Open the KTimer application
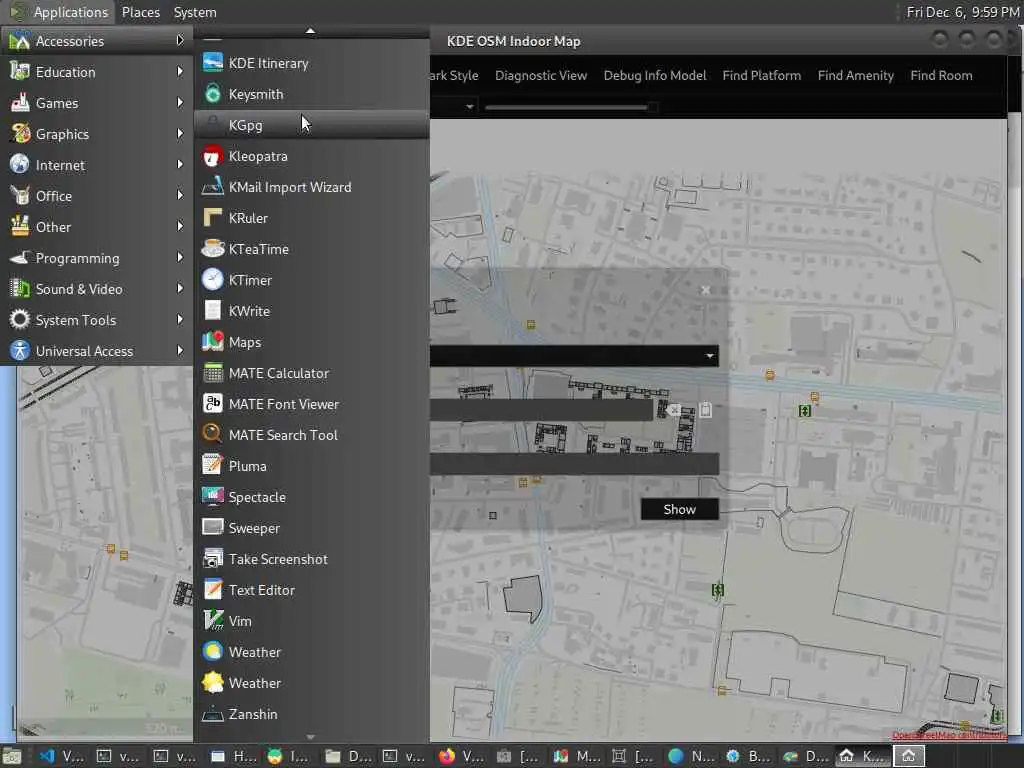Screen dimensions: 1024x768 [312, 280]
